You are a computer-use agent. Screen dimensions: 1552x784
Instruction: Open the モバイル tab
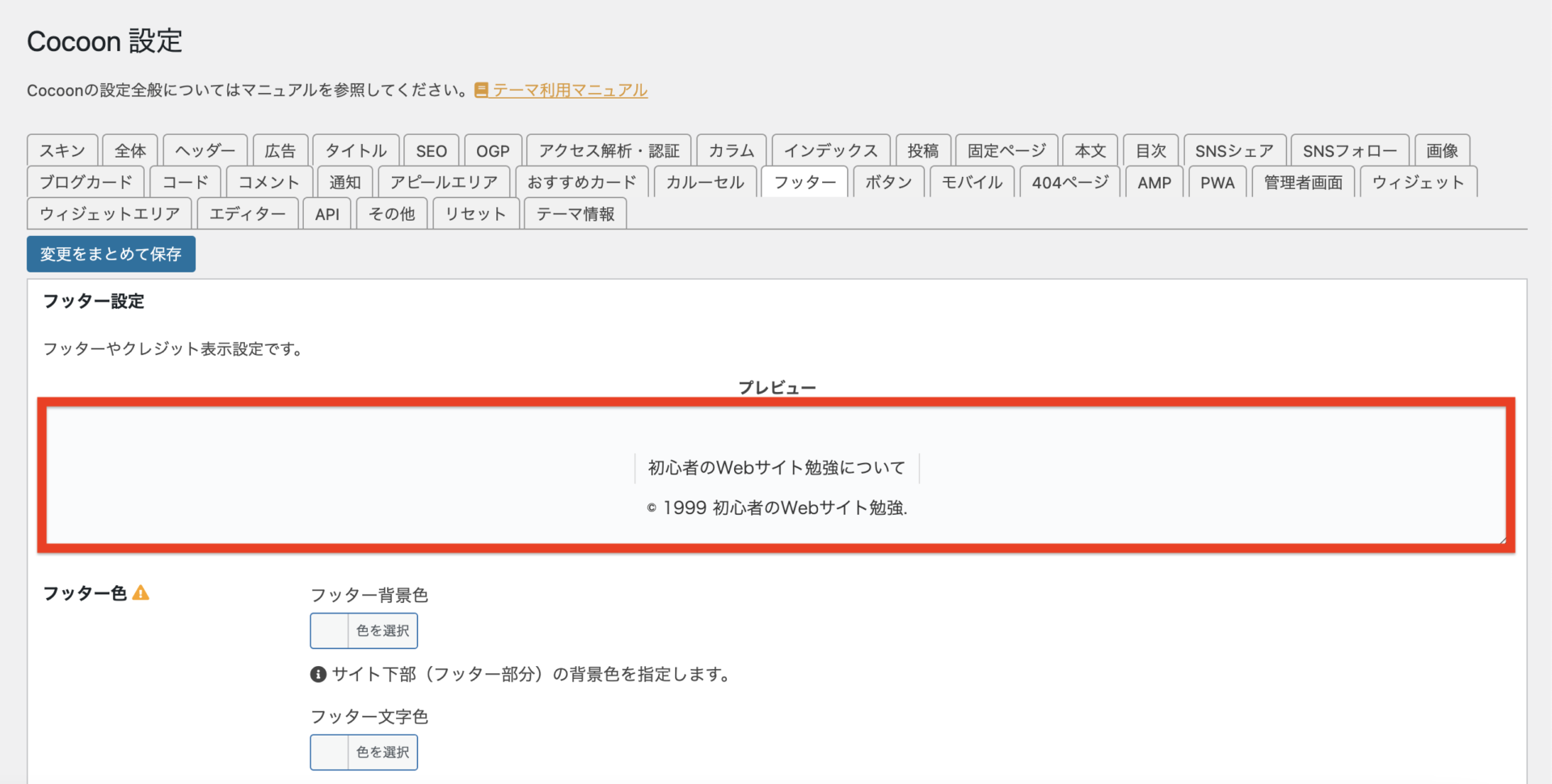coord(972,182)
